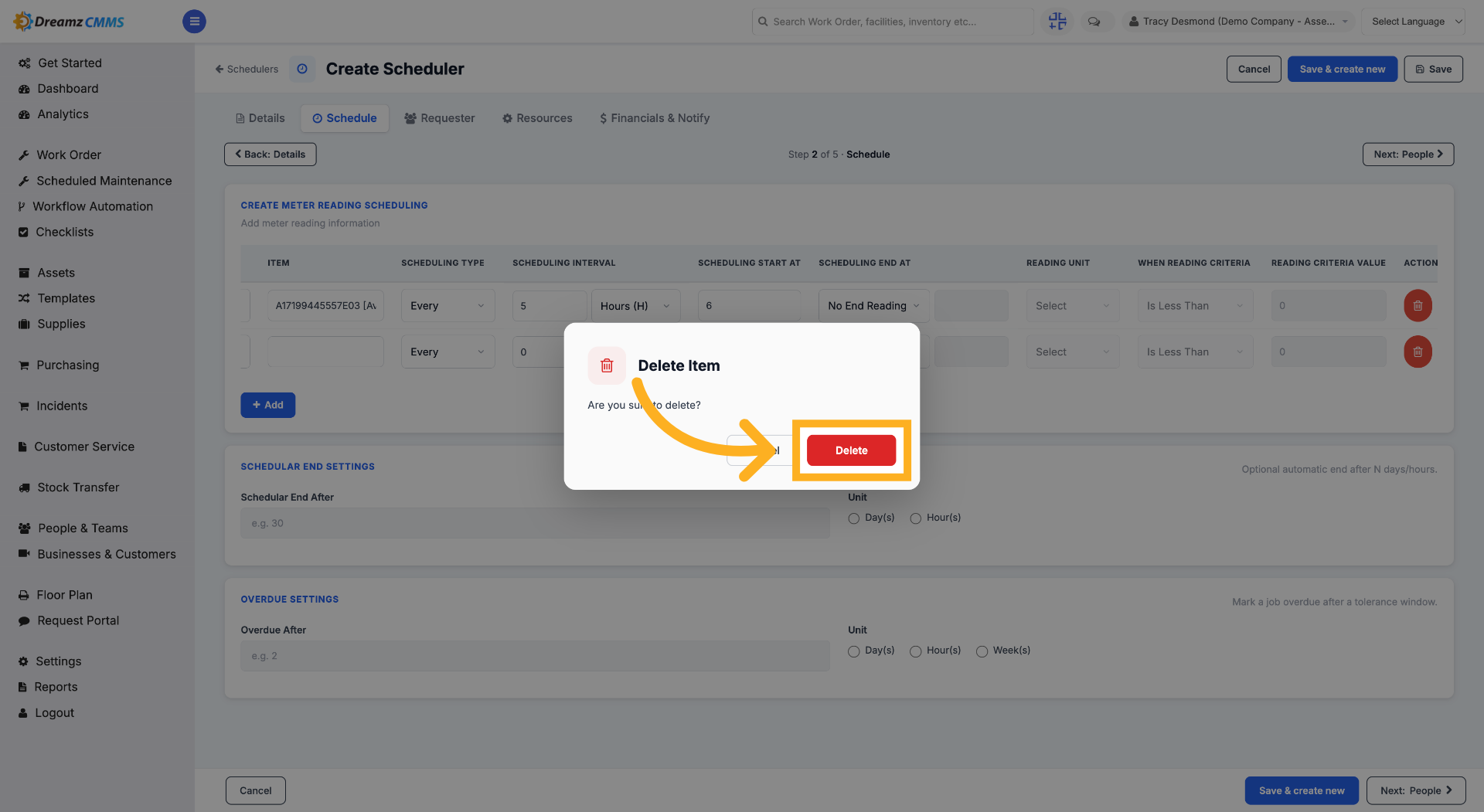Click Overdue After input field
Viewport: 1484px width, 812px height.
(x=535, y=656)
